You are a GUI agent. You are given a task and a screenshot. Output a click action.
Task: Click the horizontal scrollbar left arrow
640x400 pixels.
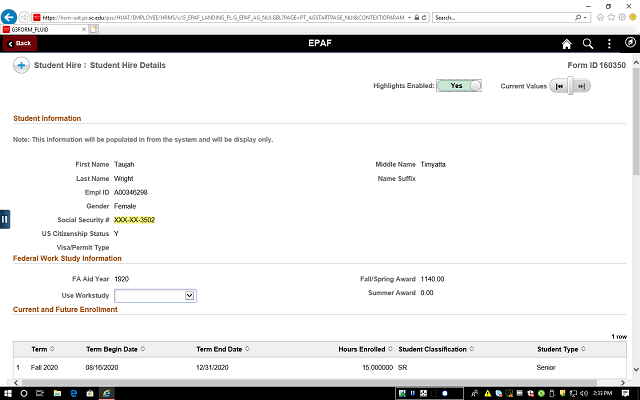point(16,382)
